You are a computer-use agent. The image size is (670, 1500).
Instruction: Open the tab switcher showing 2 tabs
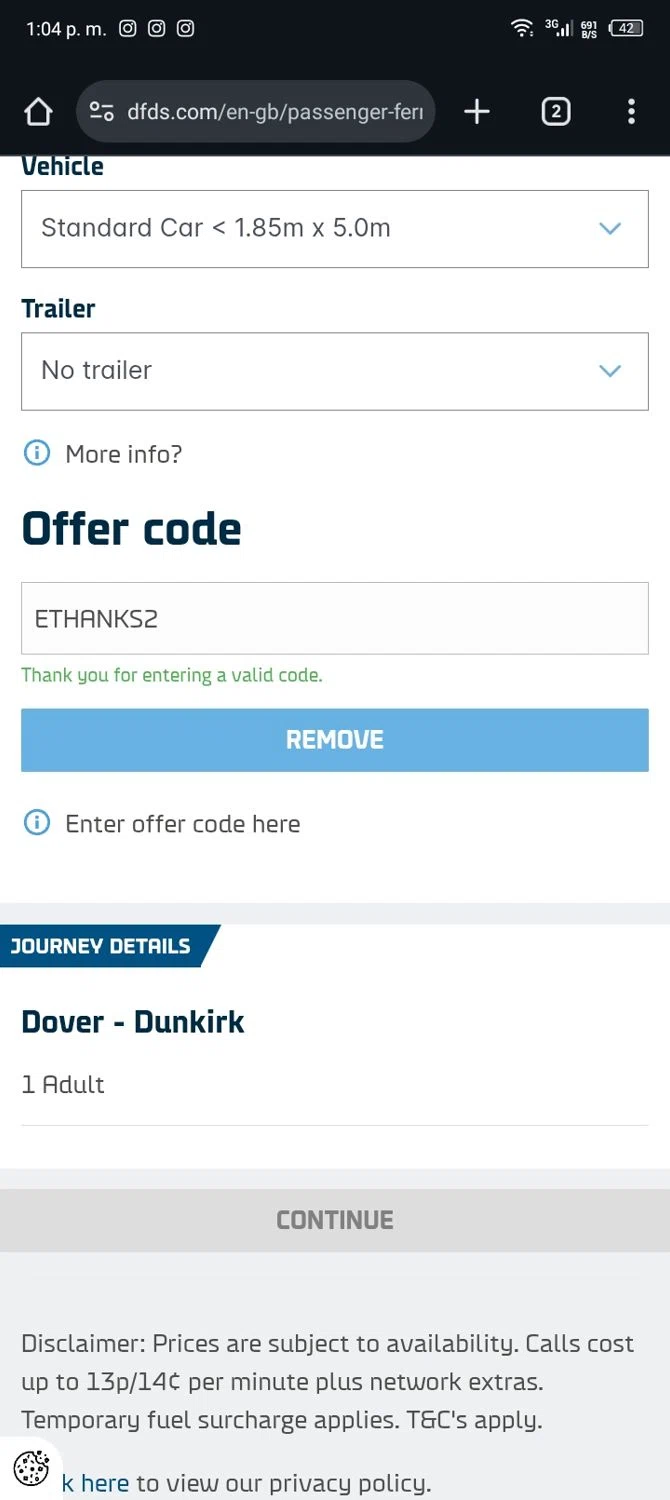point(556,112)
